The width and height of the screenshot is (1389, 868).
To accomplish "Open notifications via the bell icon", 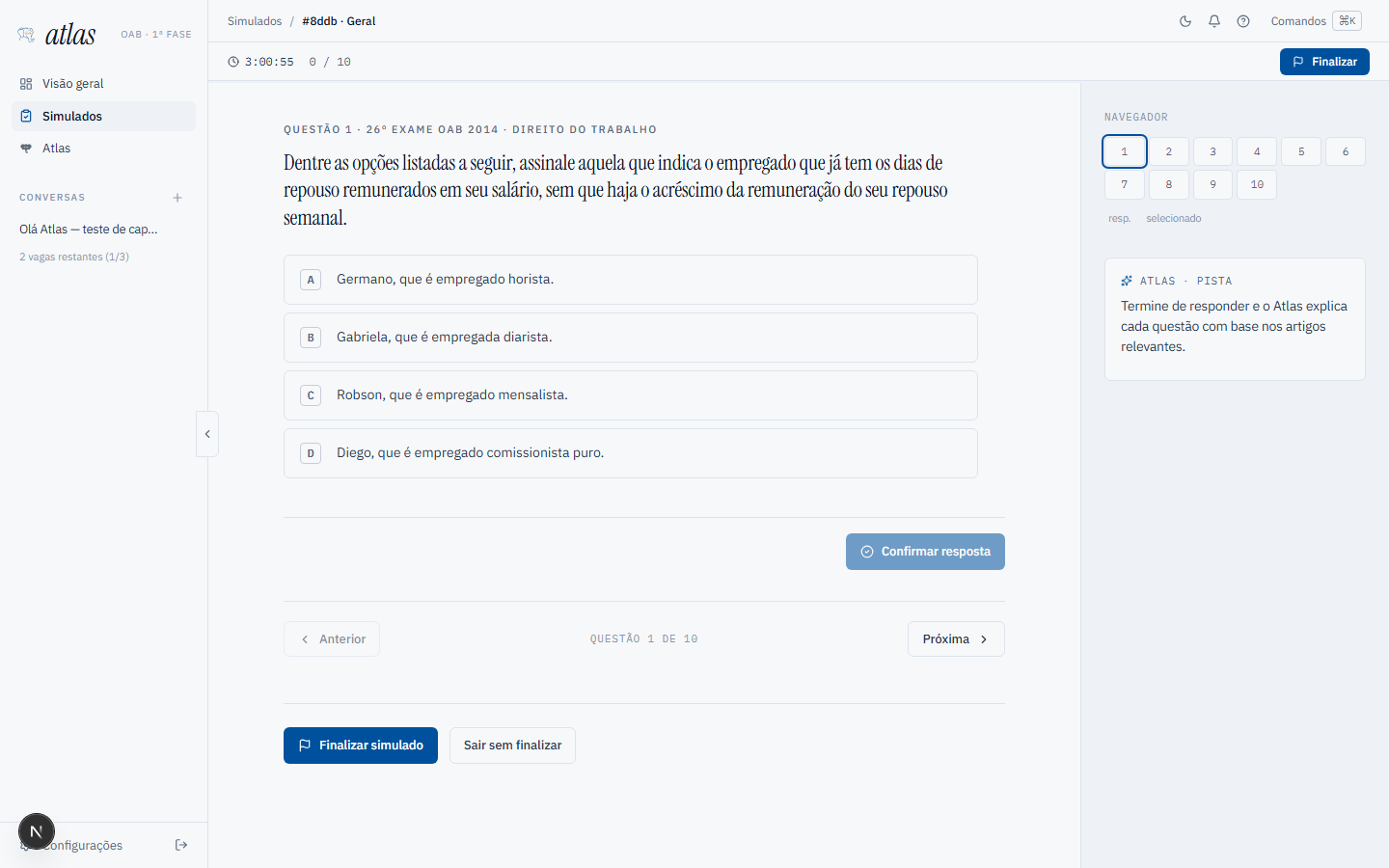I will (1214, 21).
